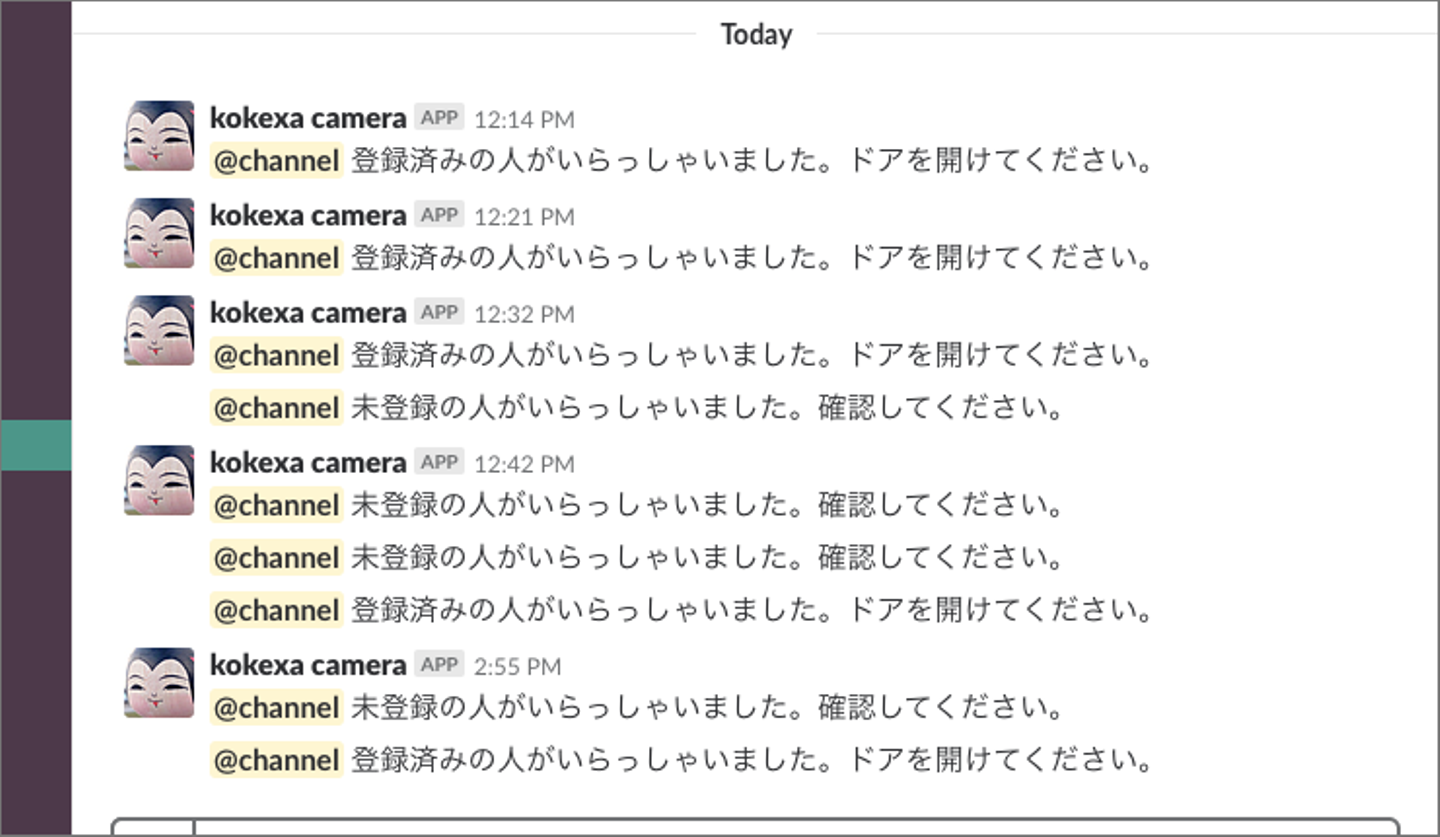The width and height of the screenshot is (1440, 837).
Task: Select the kokexa camera avatar at 12:32 PM
Action: click(x=159, y=330)
